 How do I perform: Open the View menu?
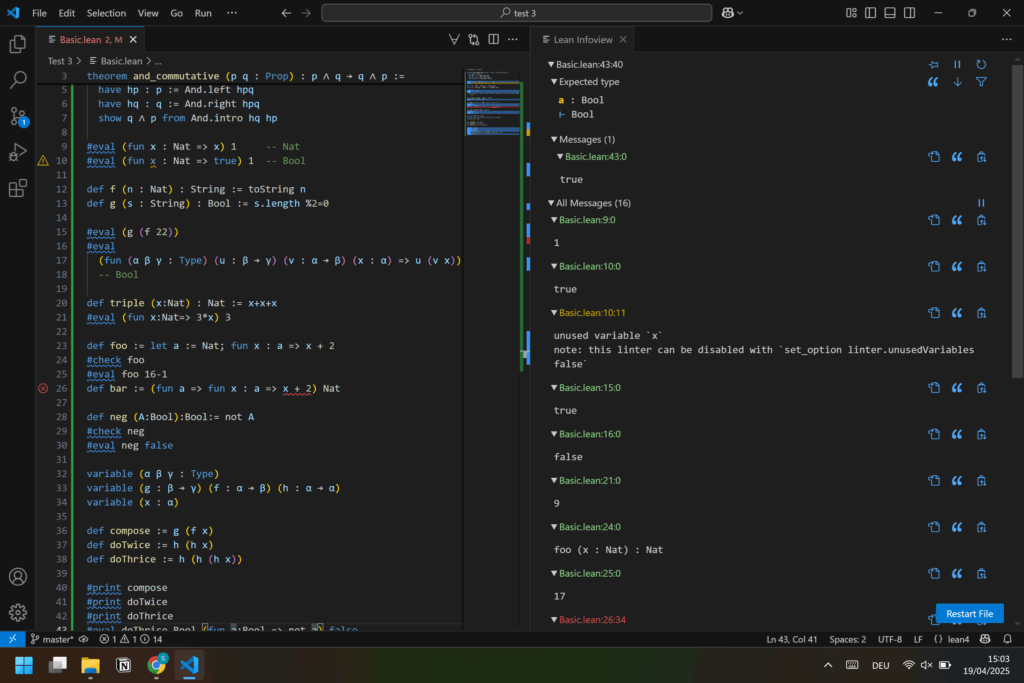(148, 13)
